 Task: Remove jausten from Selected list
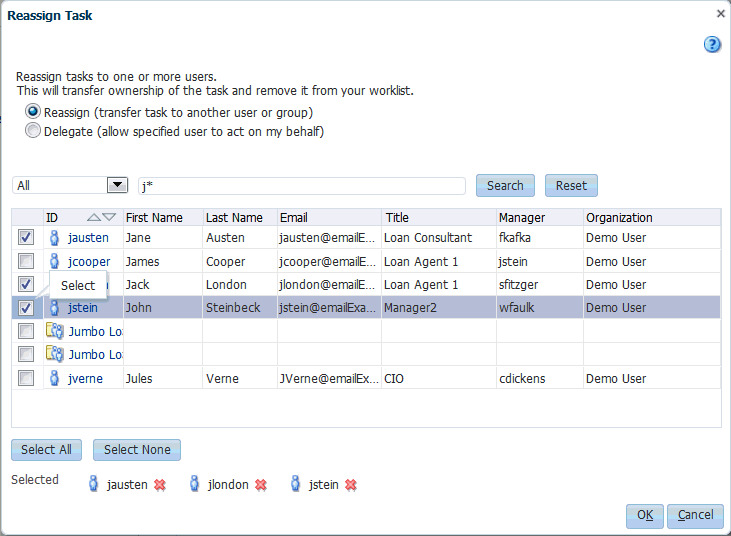(160, 485)
